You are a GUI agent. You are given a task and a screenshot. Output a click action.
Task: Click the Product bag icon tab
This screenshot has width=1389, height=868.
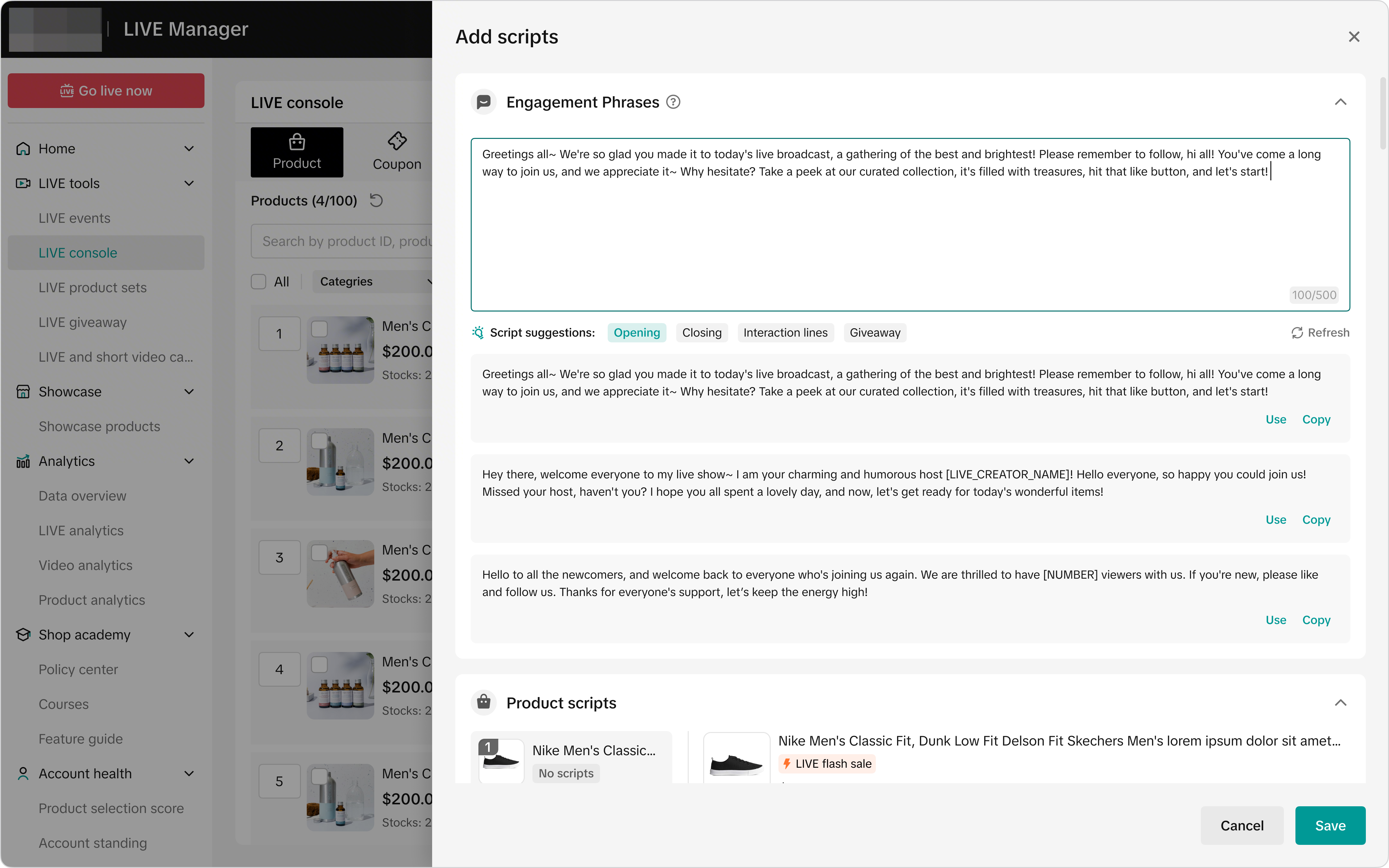click(x=297, y=152)
